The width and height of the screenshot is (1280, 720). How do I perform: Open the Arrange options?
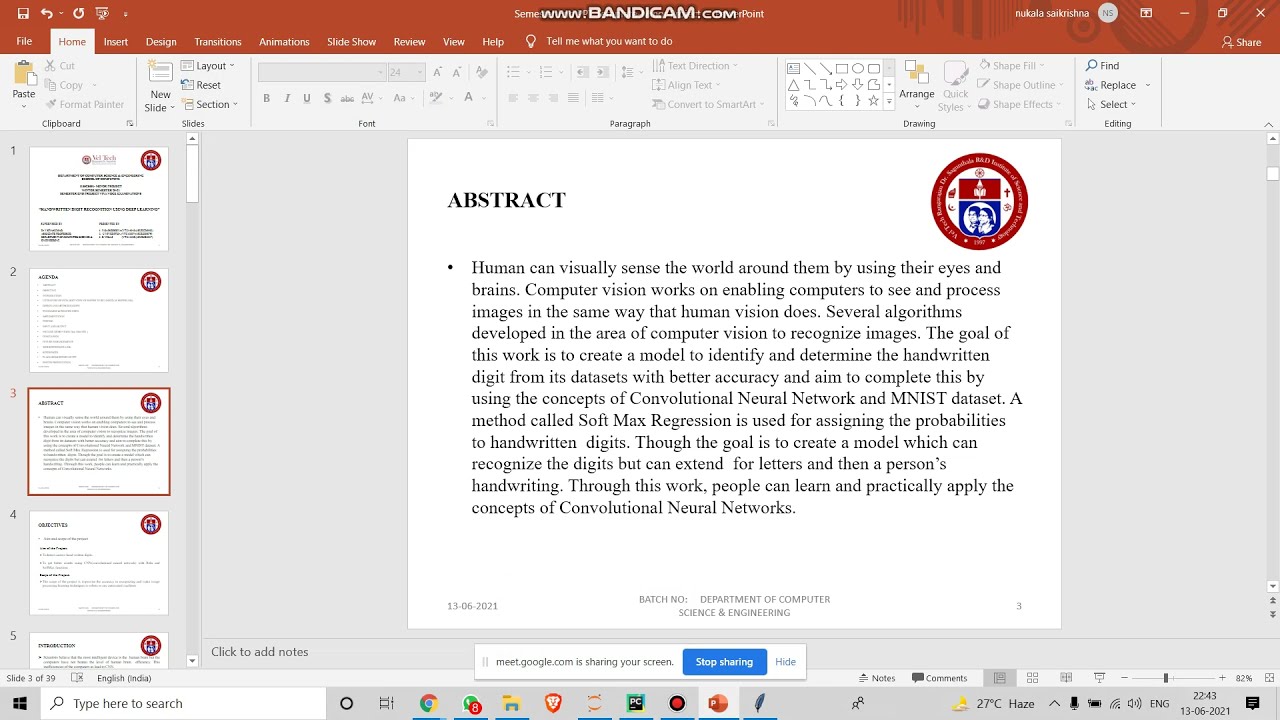pyautogui.click(x=916, y=84)
